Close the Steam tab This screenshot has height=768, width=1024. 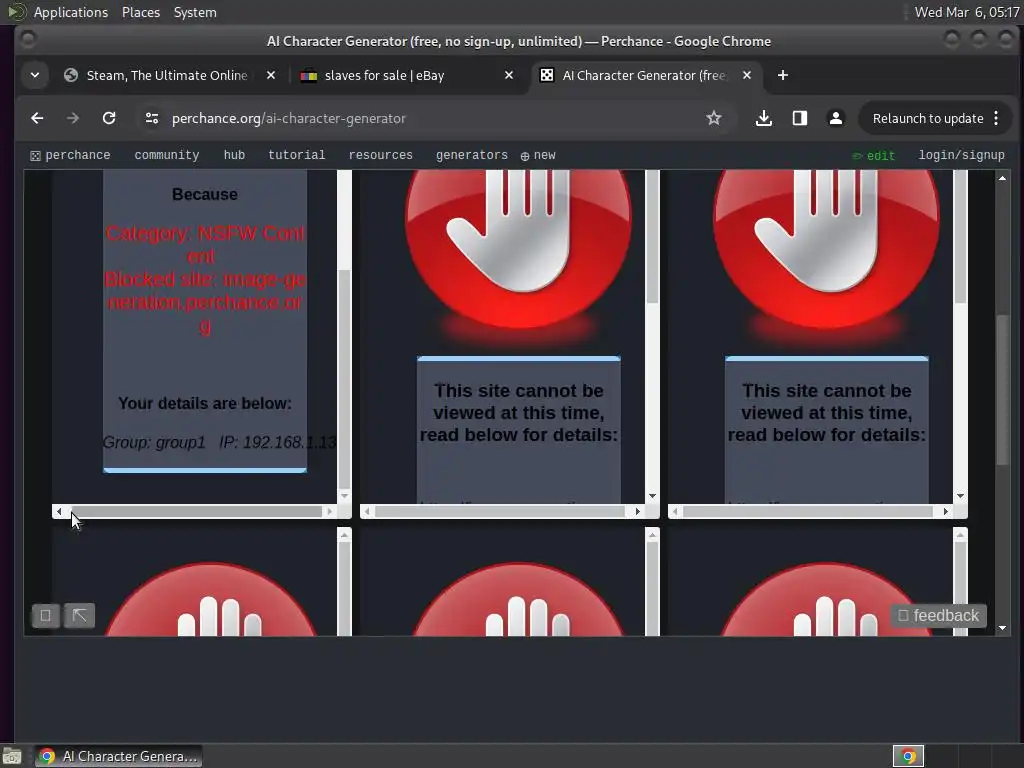point(270,76)
